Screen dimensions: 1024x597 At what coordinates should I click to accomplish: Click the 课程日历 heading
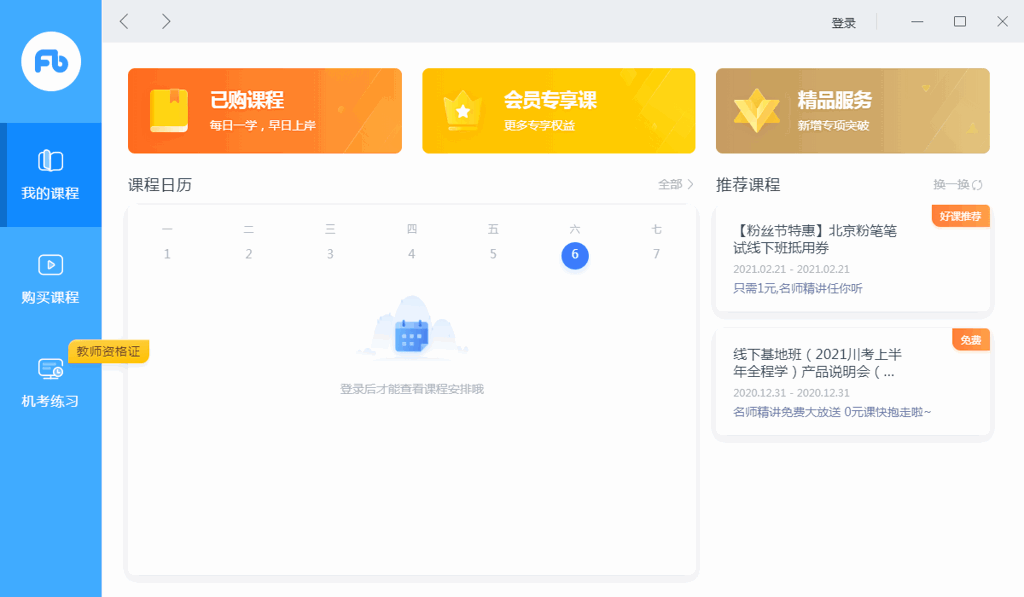tap(160, 185)
